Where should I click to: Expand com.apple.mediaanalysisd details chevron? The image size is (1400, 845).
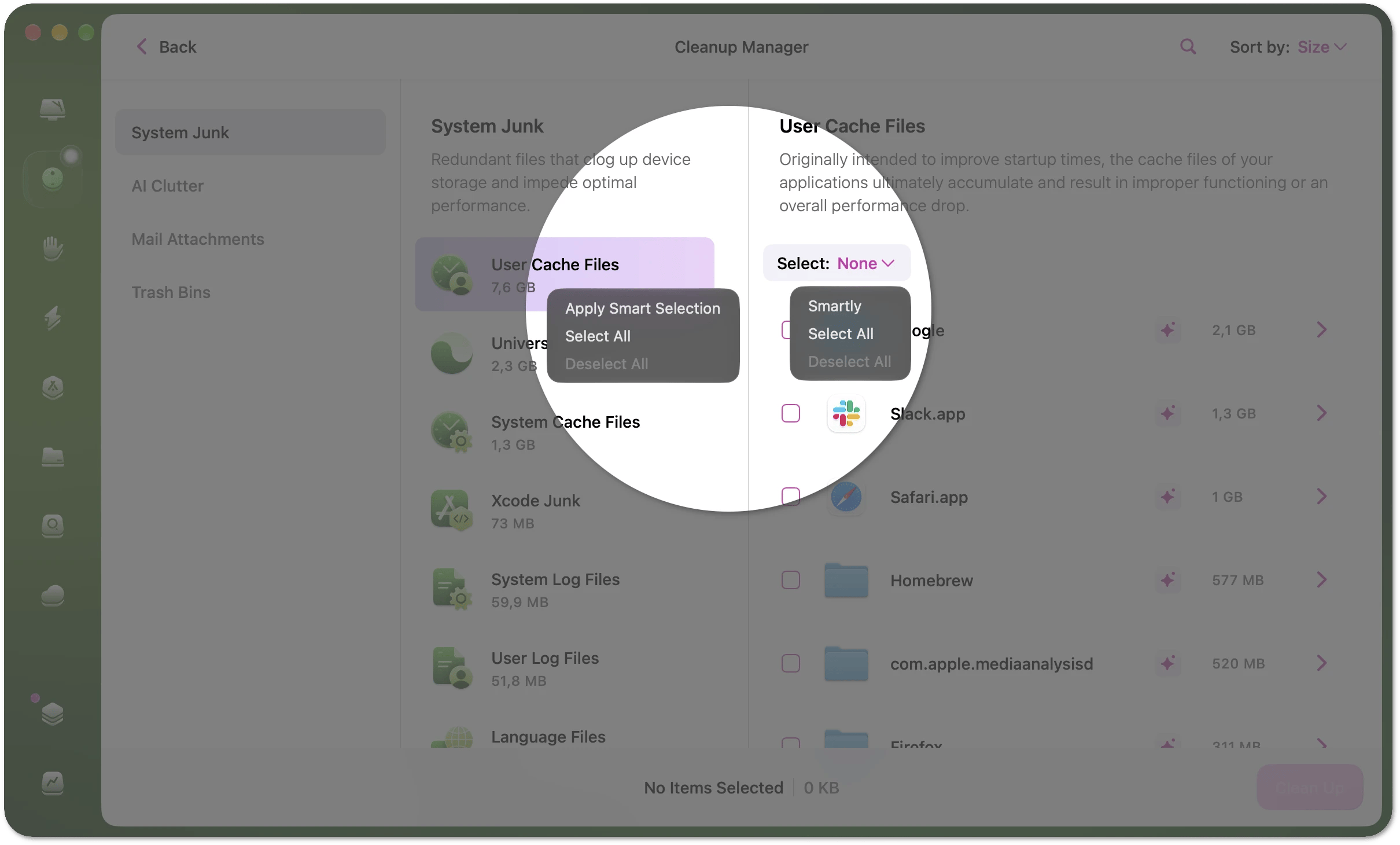[x=1321, y=663]
